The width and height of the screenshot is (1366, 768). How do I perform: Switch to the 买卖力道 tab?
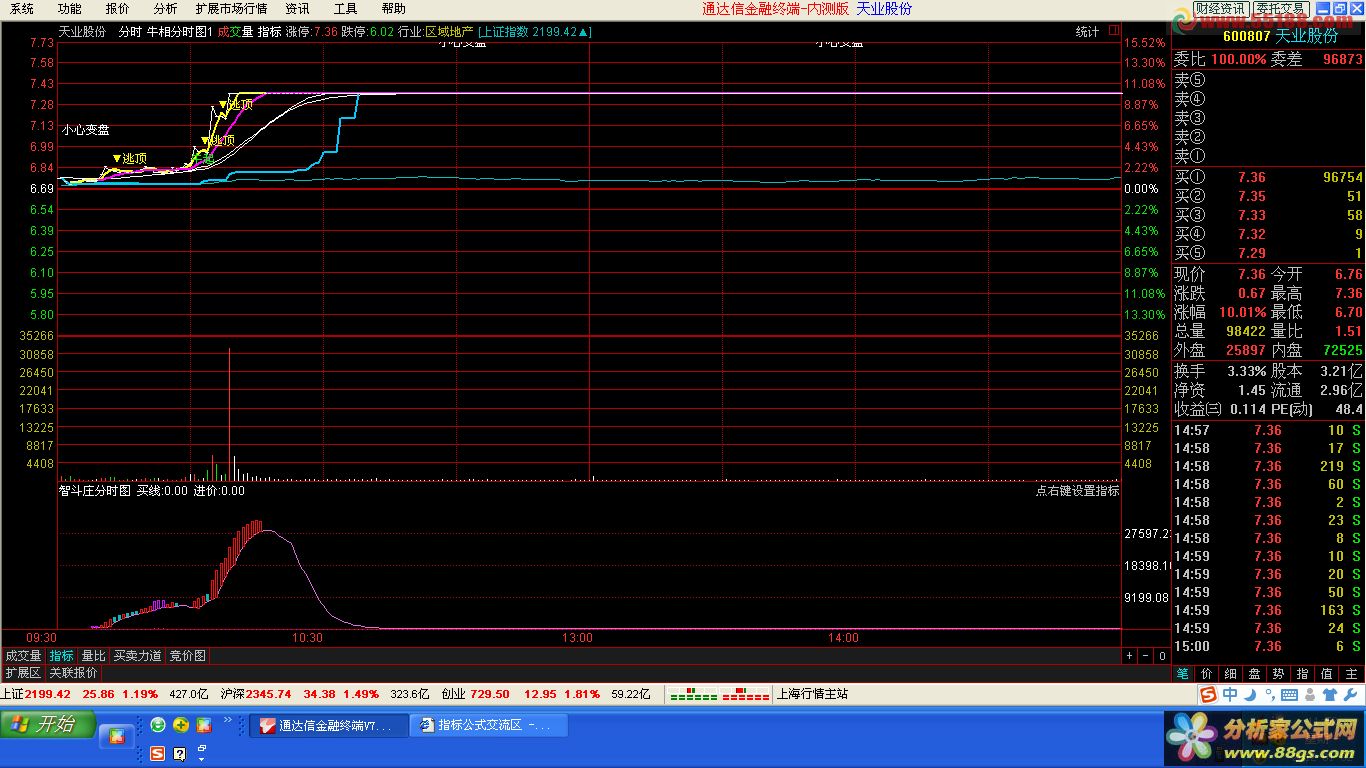tap(137, 656)
